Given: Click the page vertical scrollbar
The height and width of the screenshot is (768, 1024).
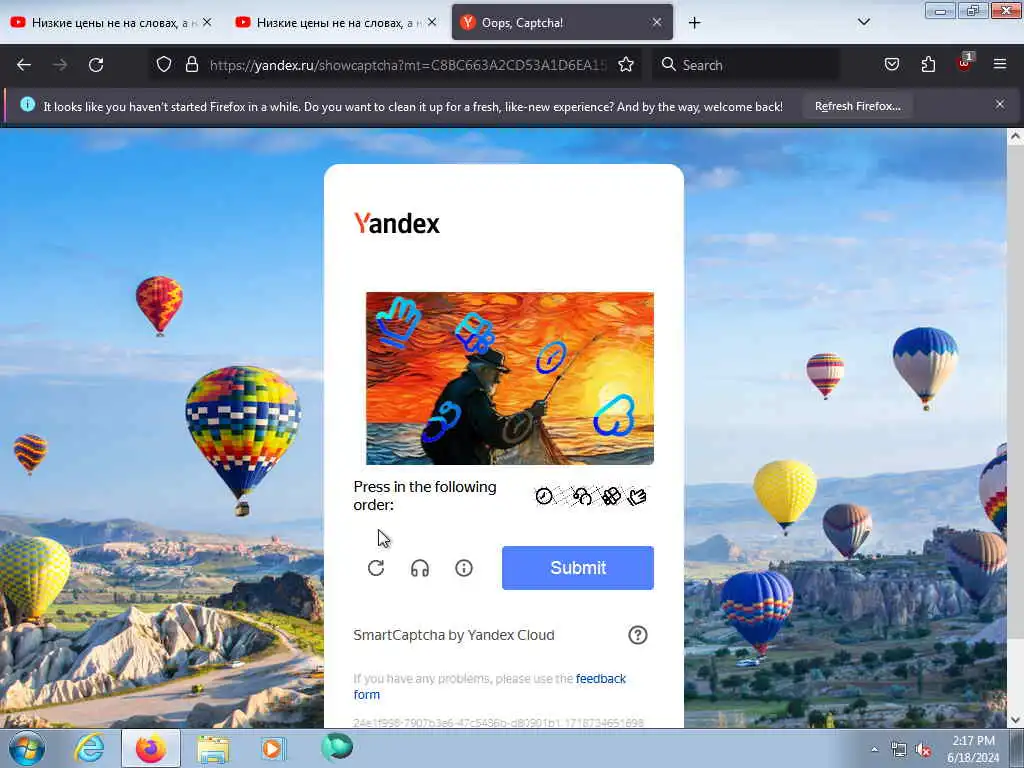Looking at the screenshot, I should click(x=1015, y=428).
